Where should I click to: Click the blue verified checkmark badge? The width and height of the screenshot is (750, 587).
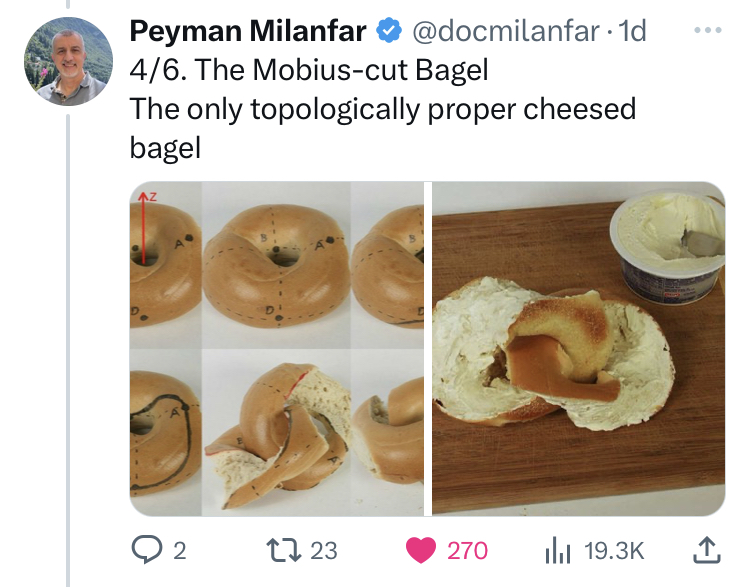[386, 32]
